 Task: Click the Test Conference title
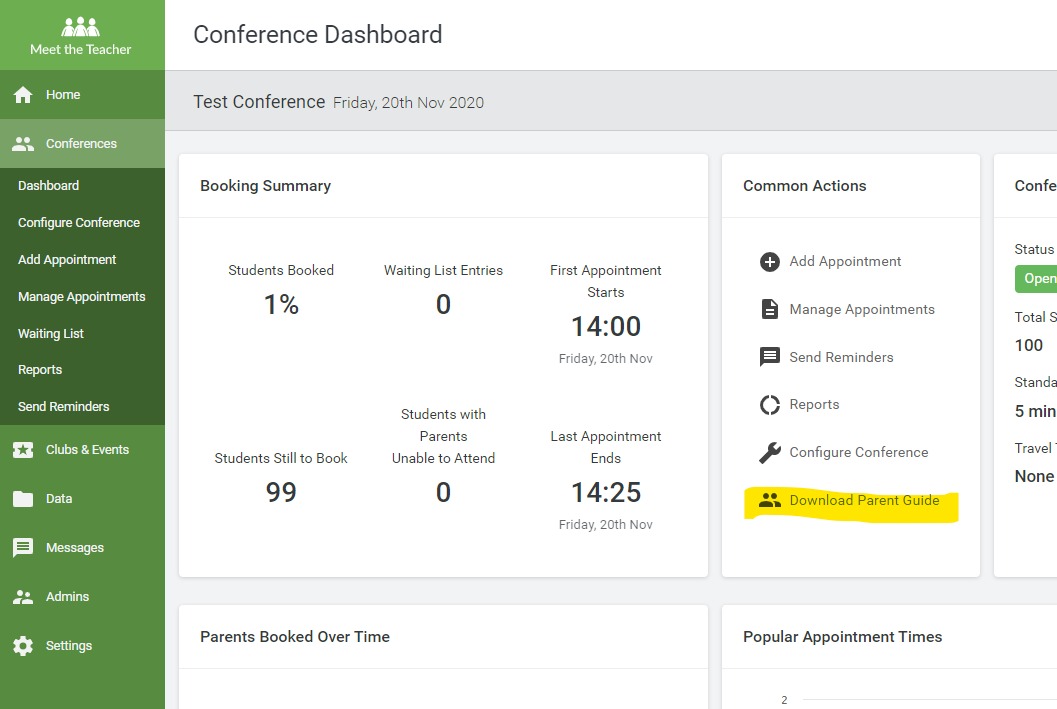[x=259, y=102]
